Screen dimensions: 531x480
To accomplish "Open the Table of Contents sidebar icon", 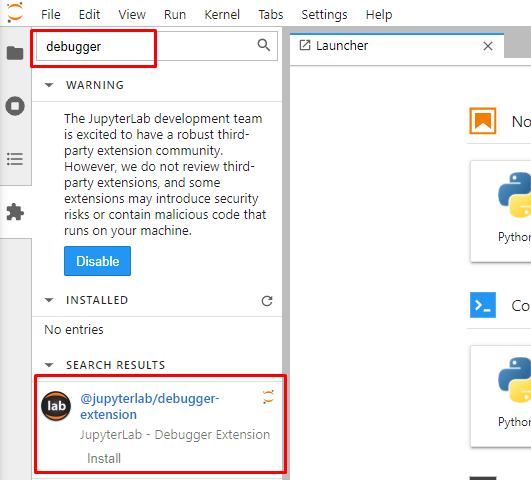I will 15,159.
